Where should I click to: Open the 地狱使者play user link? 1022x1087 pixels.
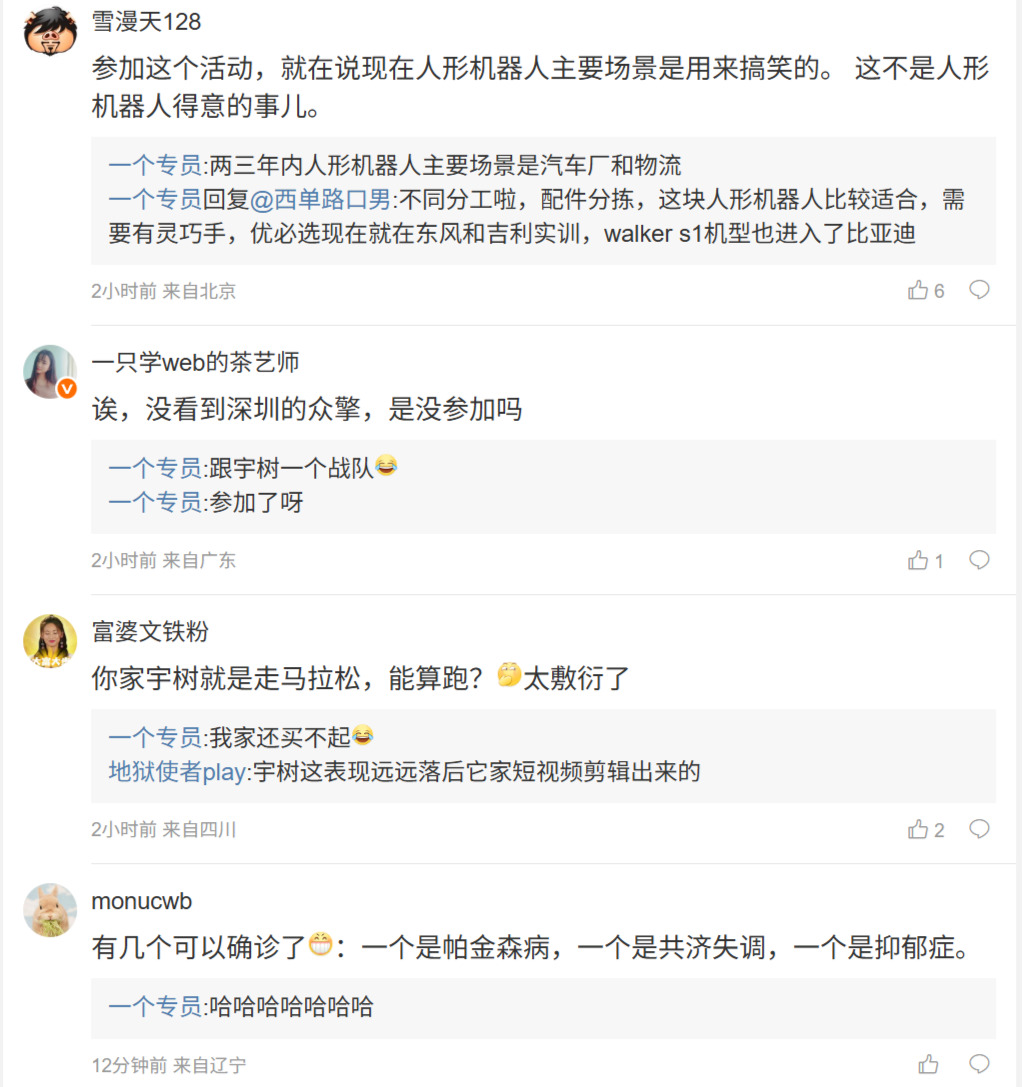coord(177,771)
